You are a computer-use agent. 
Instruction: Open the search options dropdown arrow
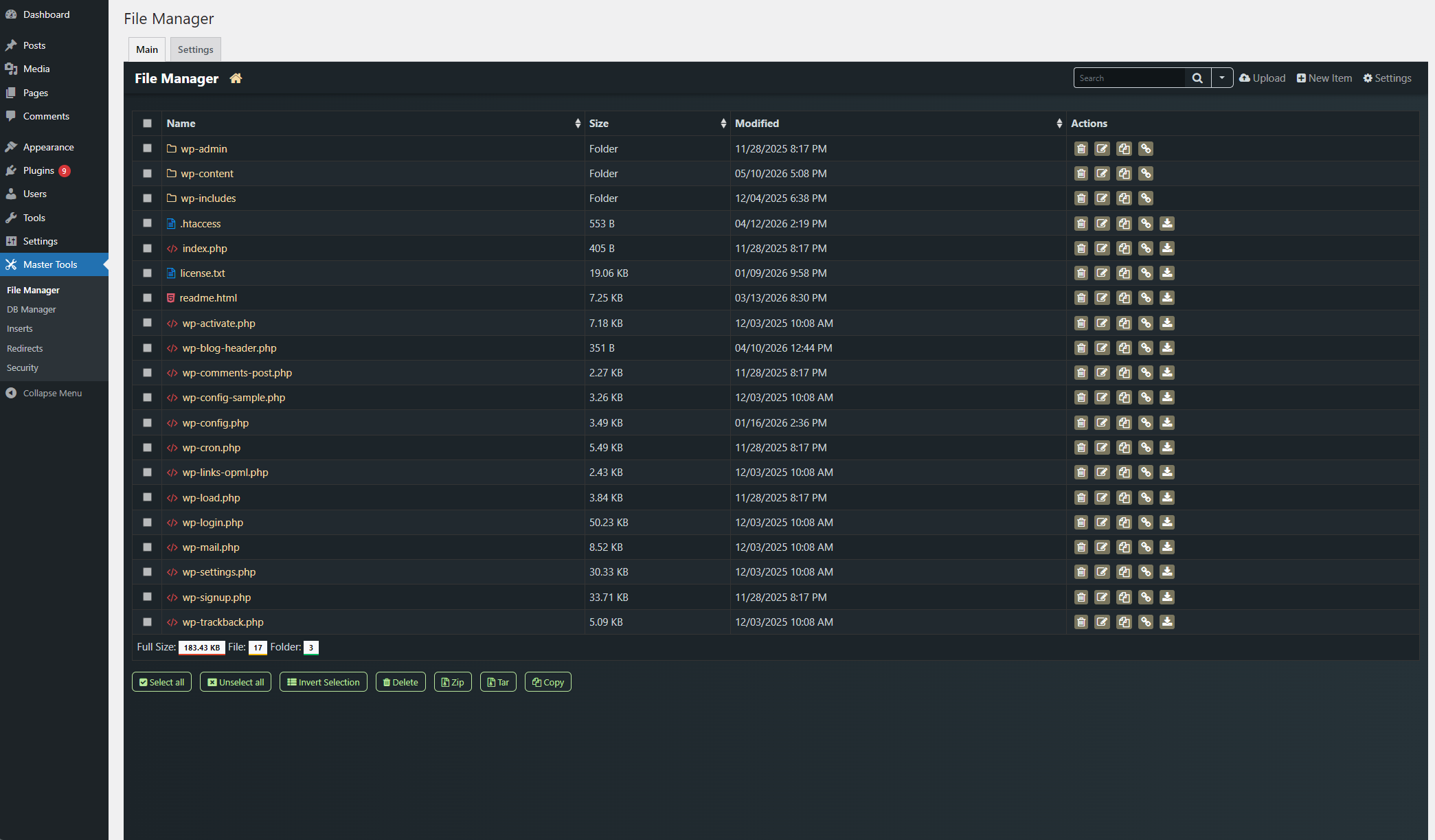pyautogui.click(x=1222, y=78)
